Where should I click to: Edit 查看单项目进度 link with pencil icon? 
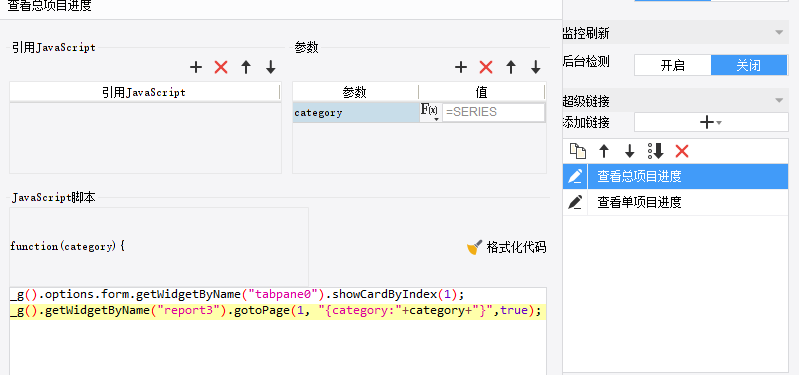click(x=575, y=202)
